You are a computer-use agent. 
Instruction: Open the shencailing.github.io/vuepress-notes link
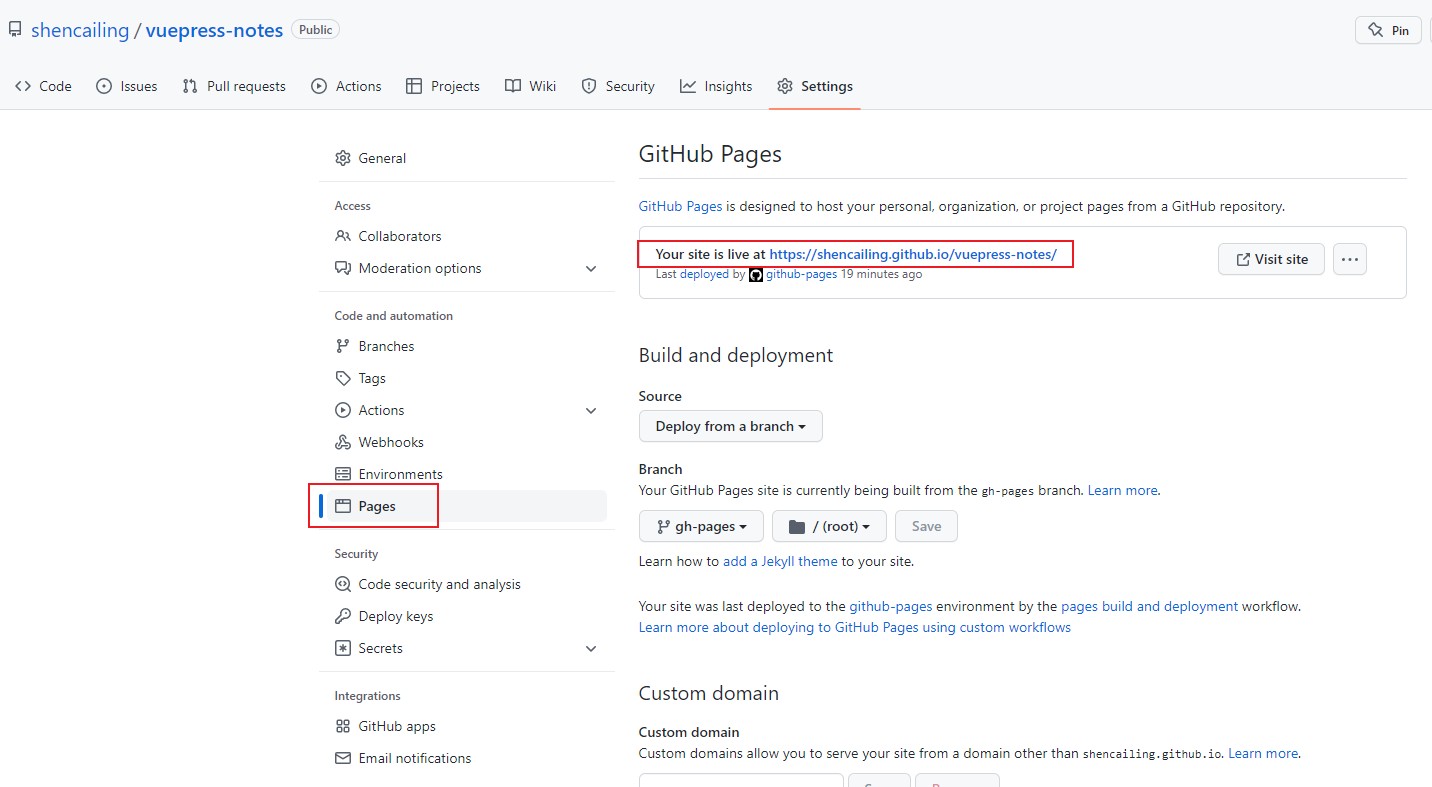pyautogui.click(x=913, y=254)
